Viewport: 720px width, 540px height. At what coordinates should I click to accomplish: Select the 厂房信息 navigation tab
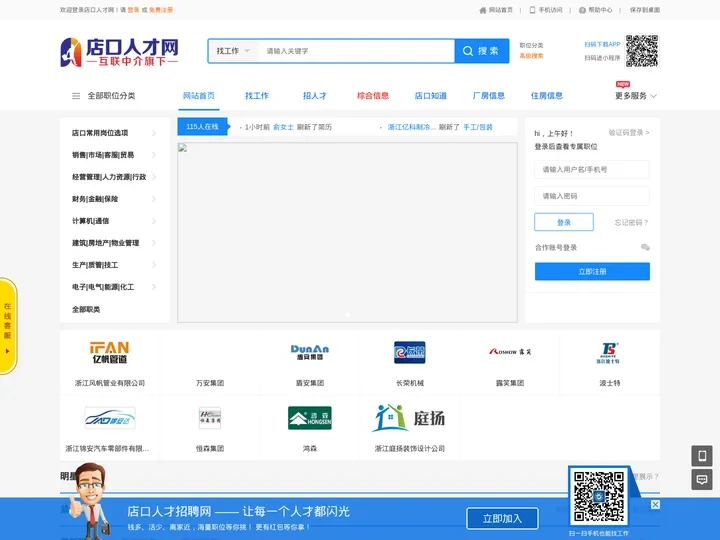click(x=489, y=96)
